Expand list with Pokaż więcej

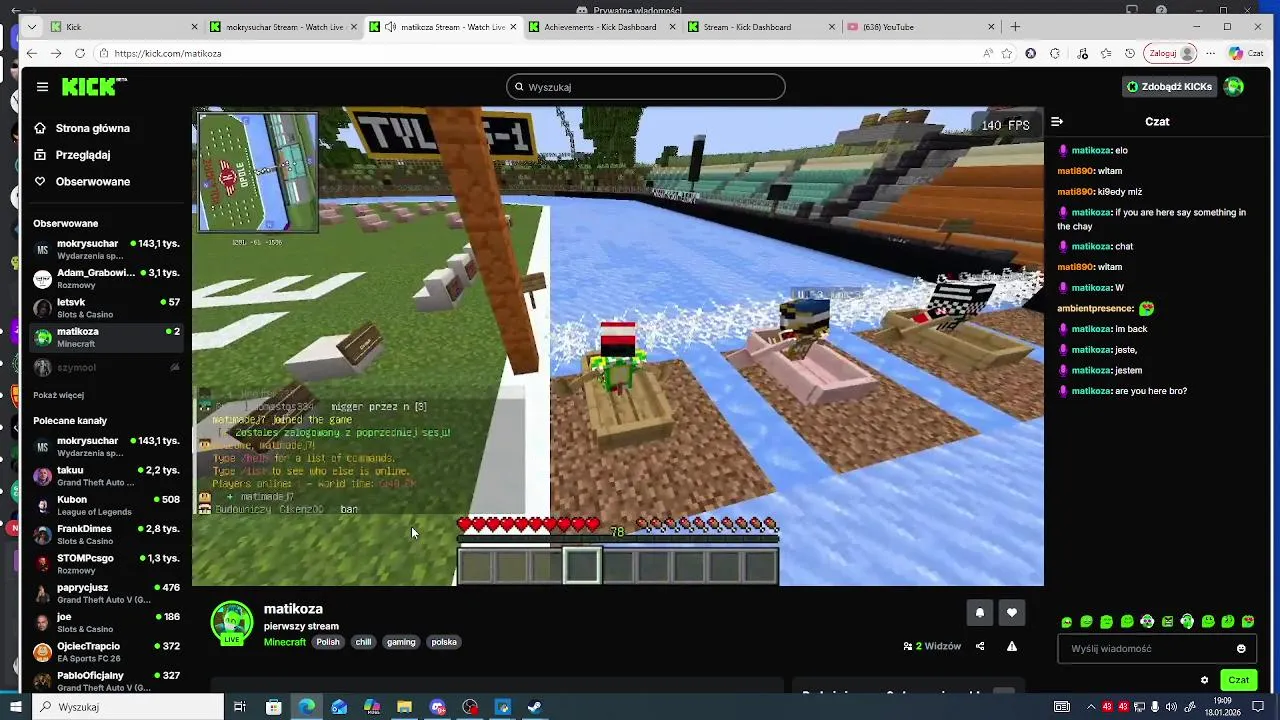point(58,395)
